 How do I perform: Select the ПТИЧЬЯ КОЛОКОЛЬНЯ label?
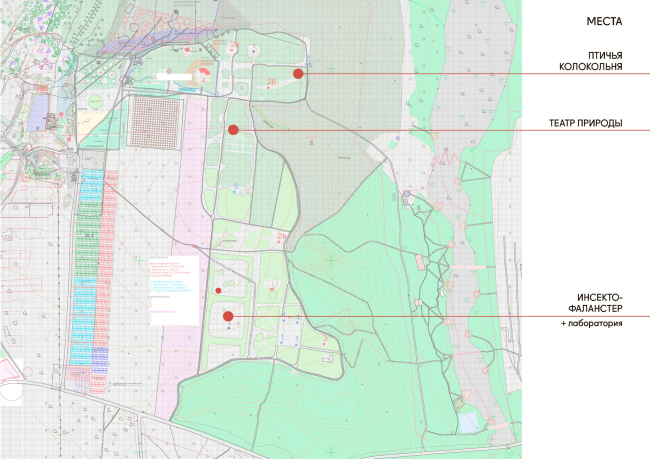tap(590, 60)
